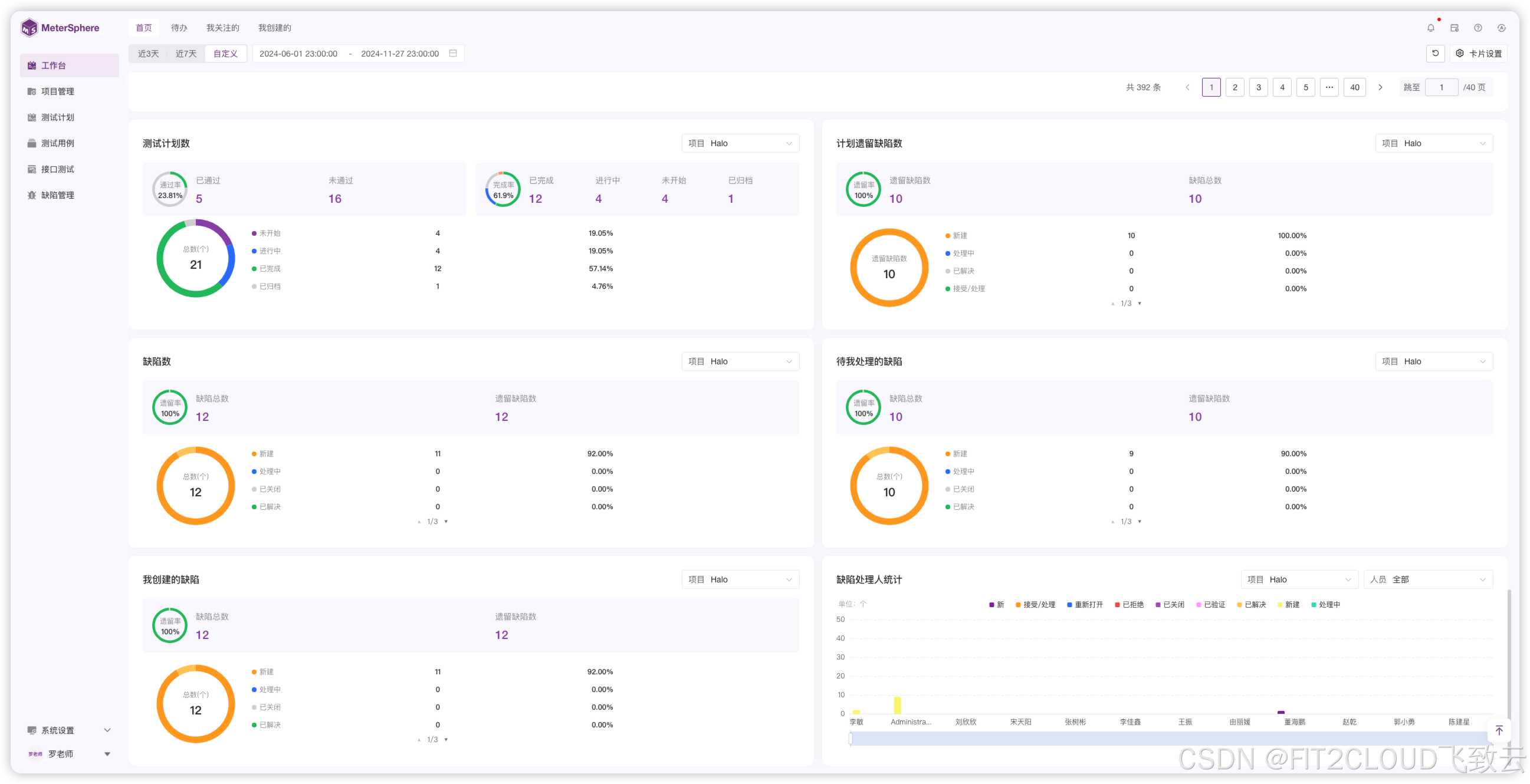The width and height of the screenshot is (1530, 784).
Task: Open the calendar icon in the date range picker
Action: tap(453, 54)
